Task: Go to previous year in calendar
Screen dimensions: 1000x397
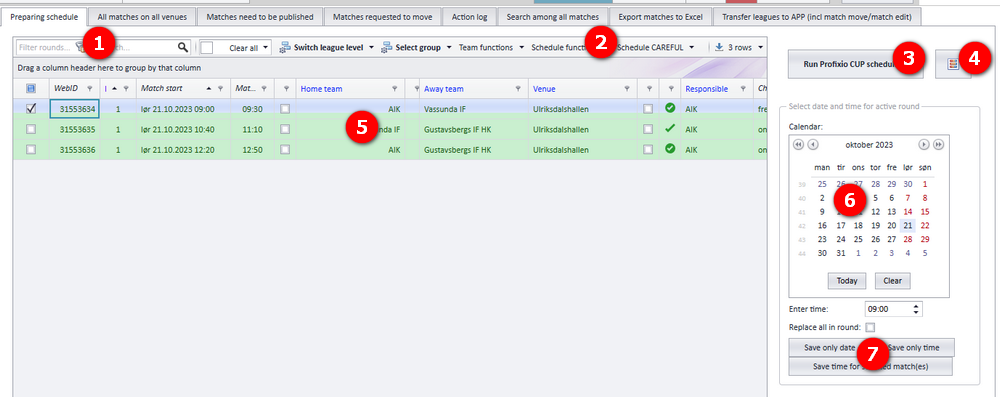Action: coord(798,145)
